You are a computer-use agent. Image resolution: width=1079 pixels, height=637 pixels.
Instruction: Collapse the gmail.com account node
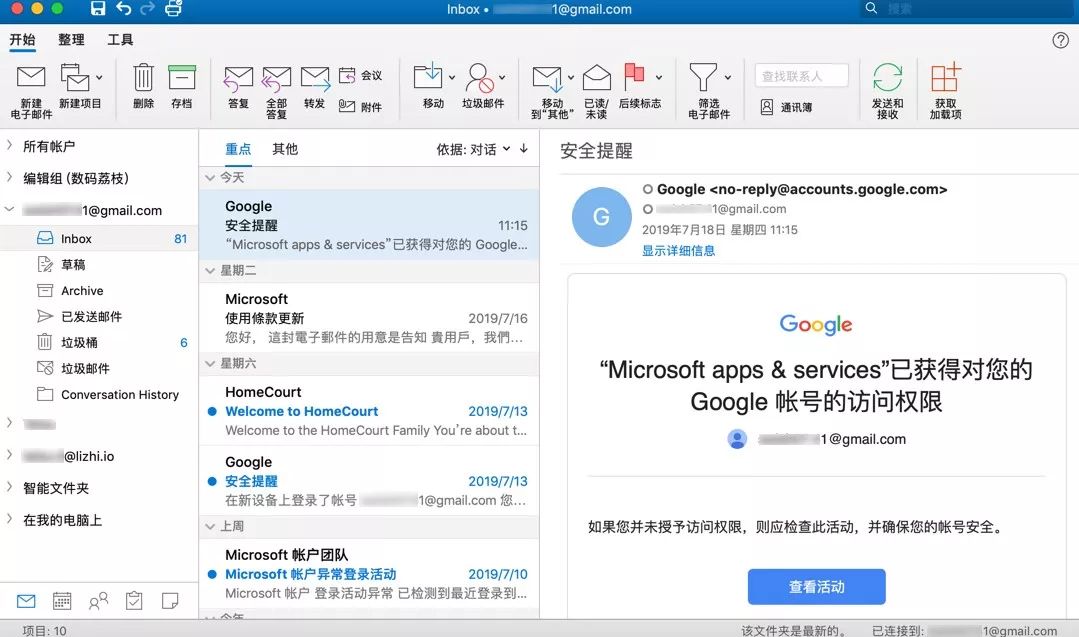click(x=9, y=209)
